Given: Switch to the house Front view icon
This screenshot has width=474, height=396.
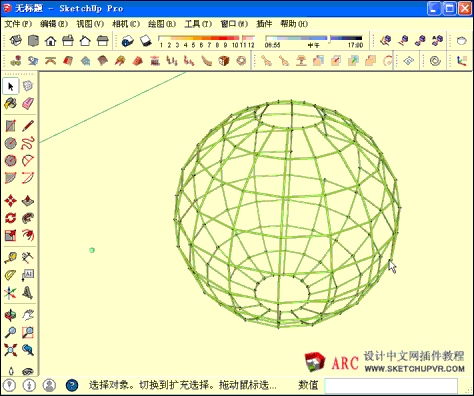Looking at the screenshot, I should coord(51,41).
